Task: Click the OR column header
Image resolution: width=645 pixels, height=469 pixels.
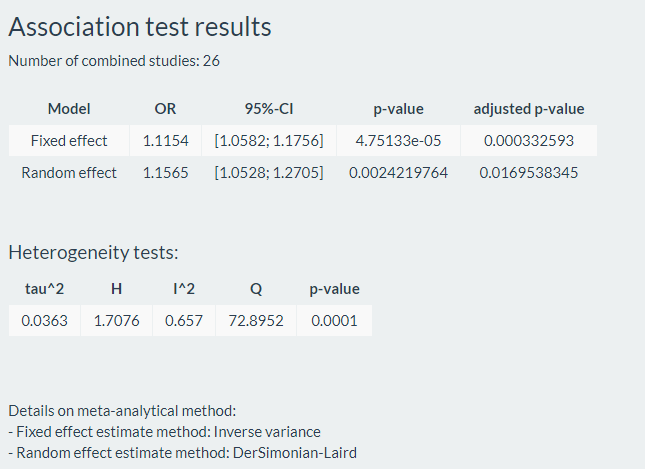Action: click(165, 108)
